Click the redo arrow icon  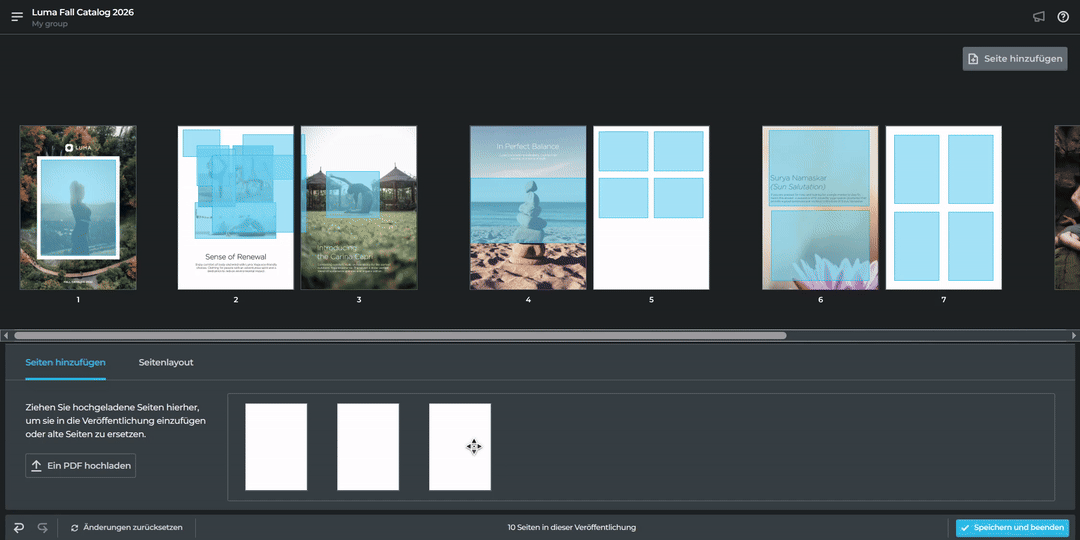tap(43, 527)
